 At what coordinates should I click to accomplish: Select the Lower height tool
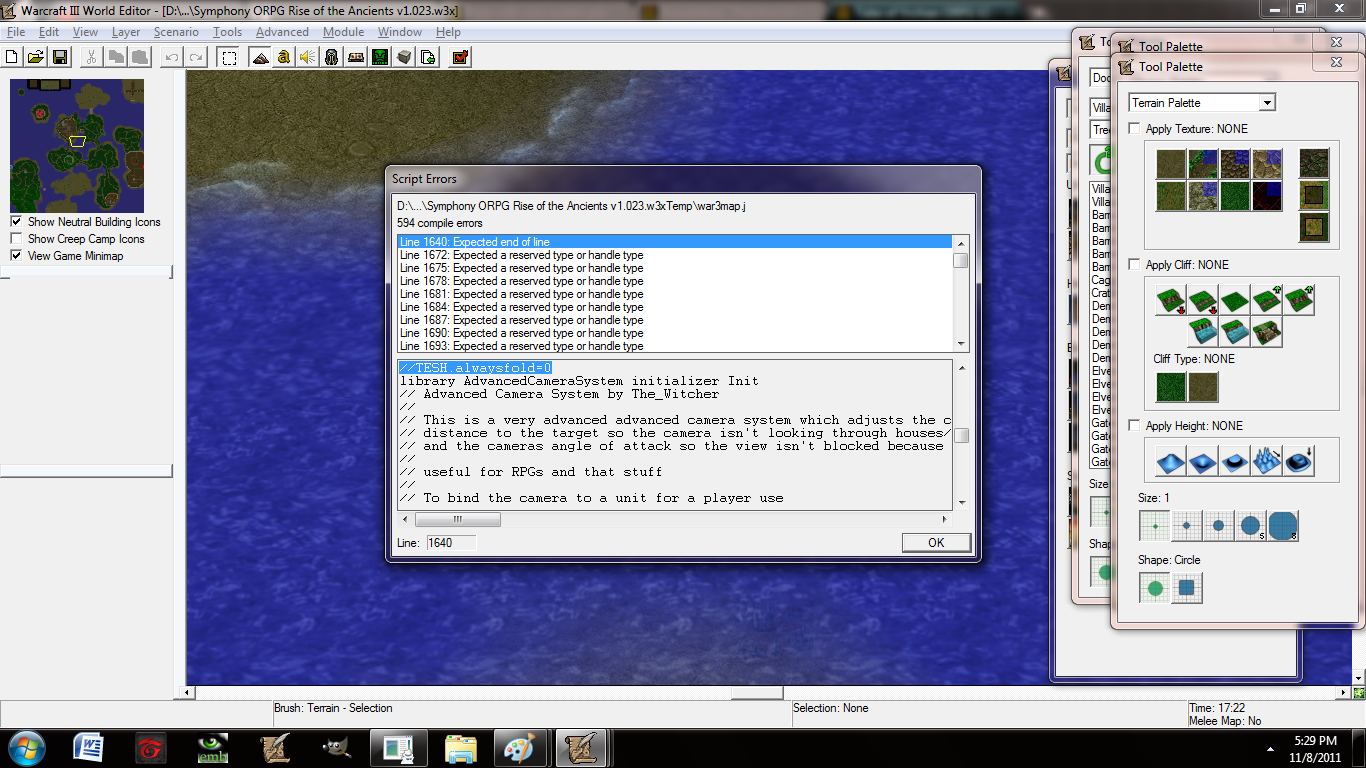click(1202, 461)
